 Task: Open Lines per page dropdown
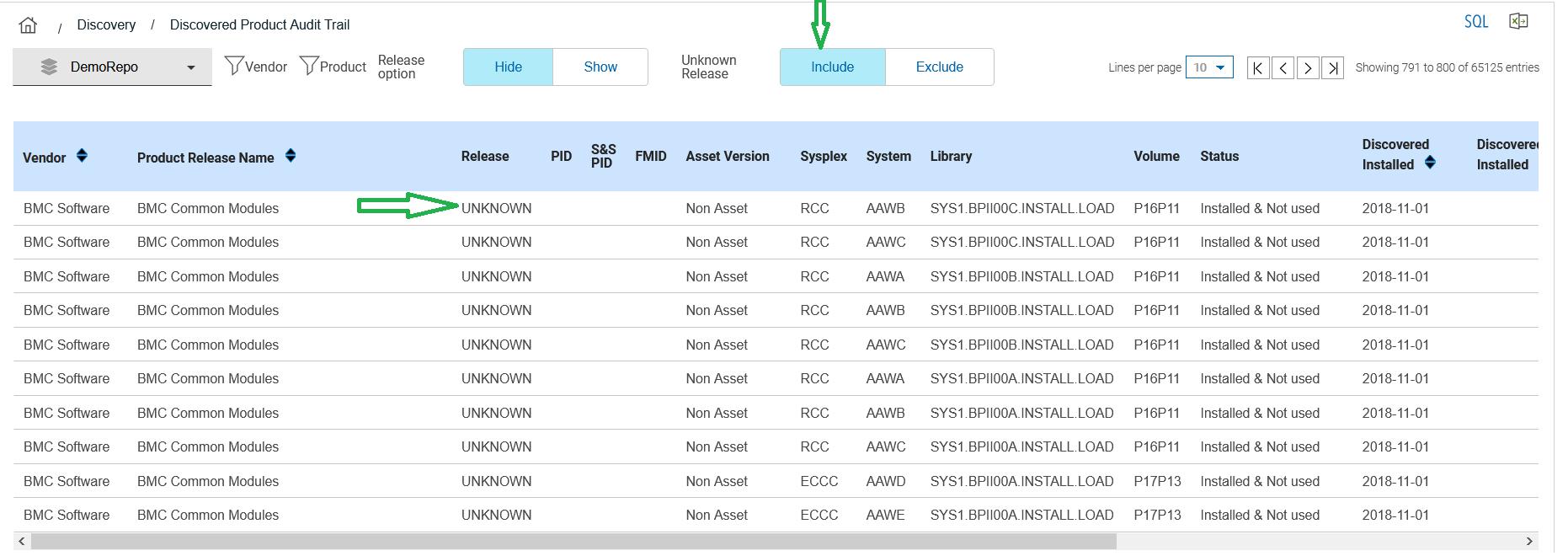(1209, 67)
